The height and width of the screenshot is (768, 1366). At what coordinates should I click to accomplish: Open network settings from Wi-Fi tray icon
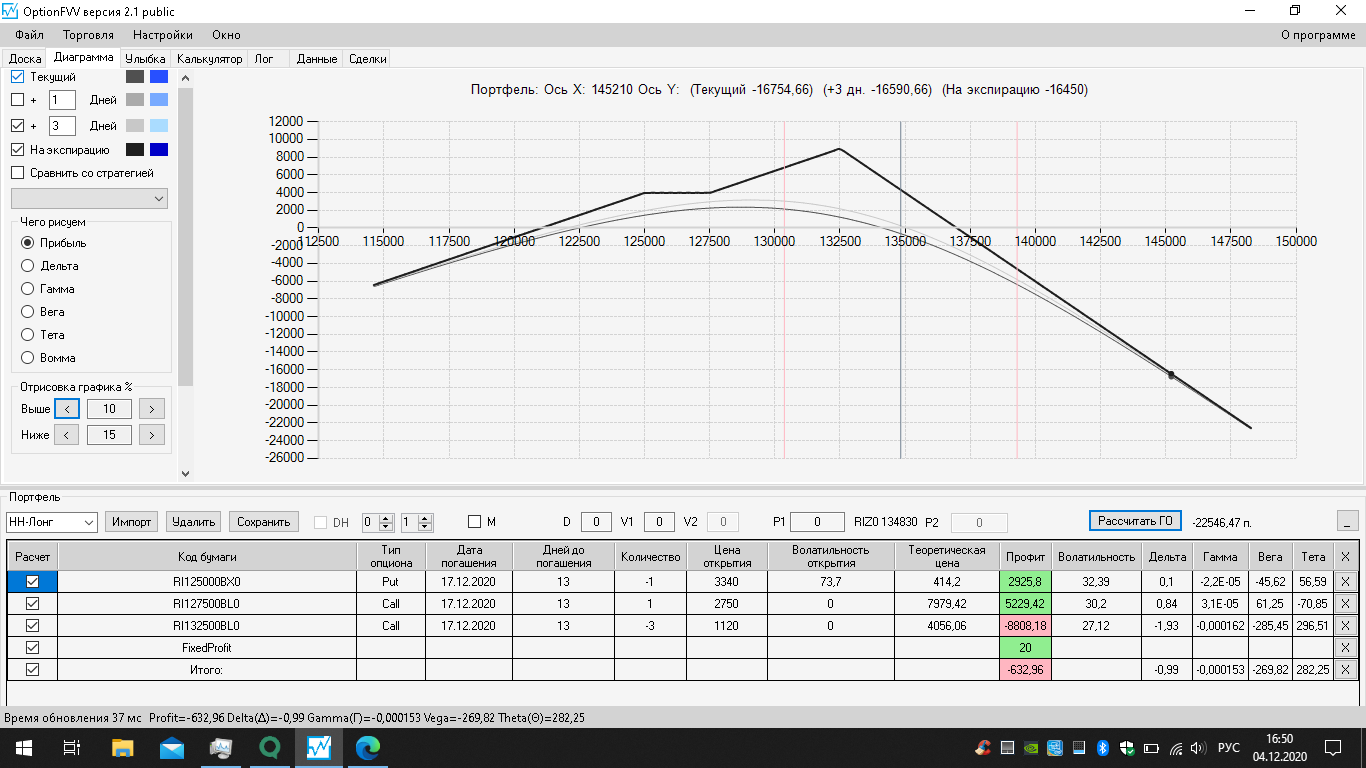click(1176, 748)
